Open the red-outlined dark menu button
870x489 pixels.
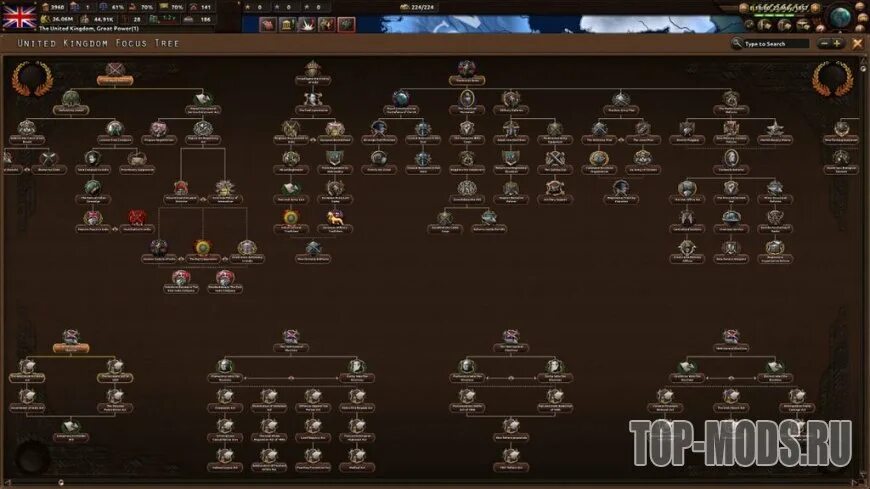(346, 24)
